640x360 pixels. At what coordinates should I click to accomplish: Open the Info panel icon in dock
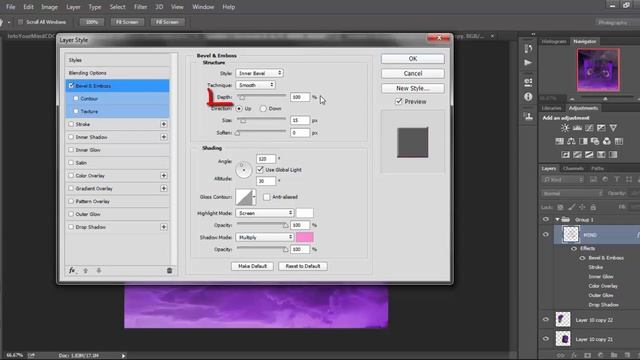[528, 97]
